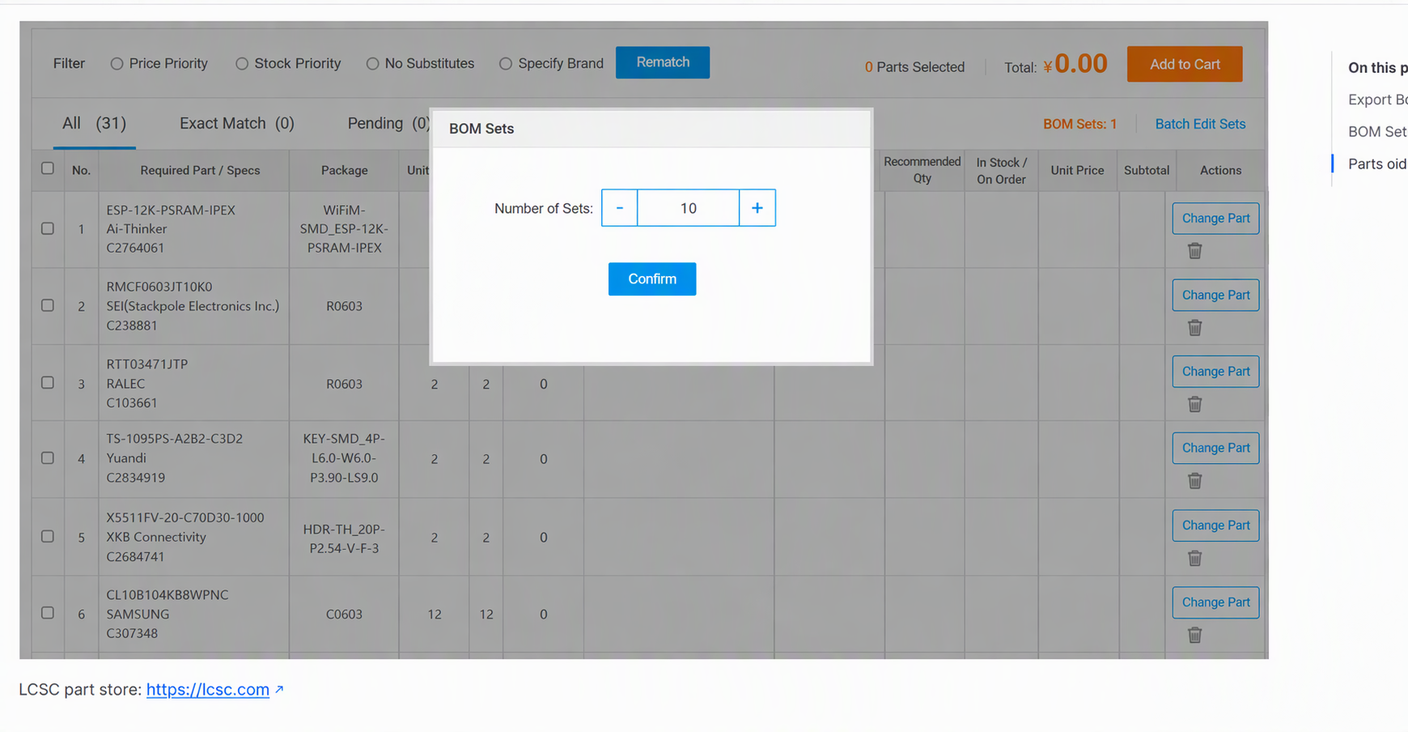Click Change Part for TS-1095PS-A2B2-C3D2
This screenshot has height=732, width=1408.
point(1216,448)
